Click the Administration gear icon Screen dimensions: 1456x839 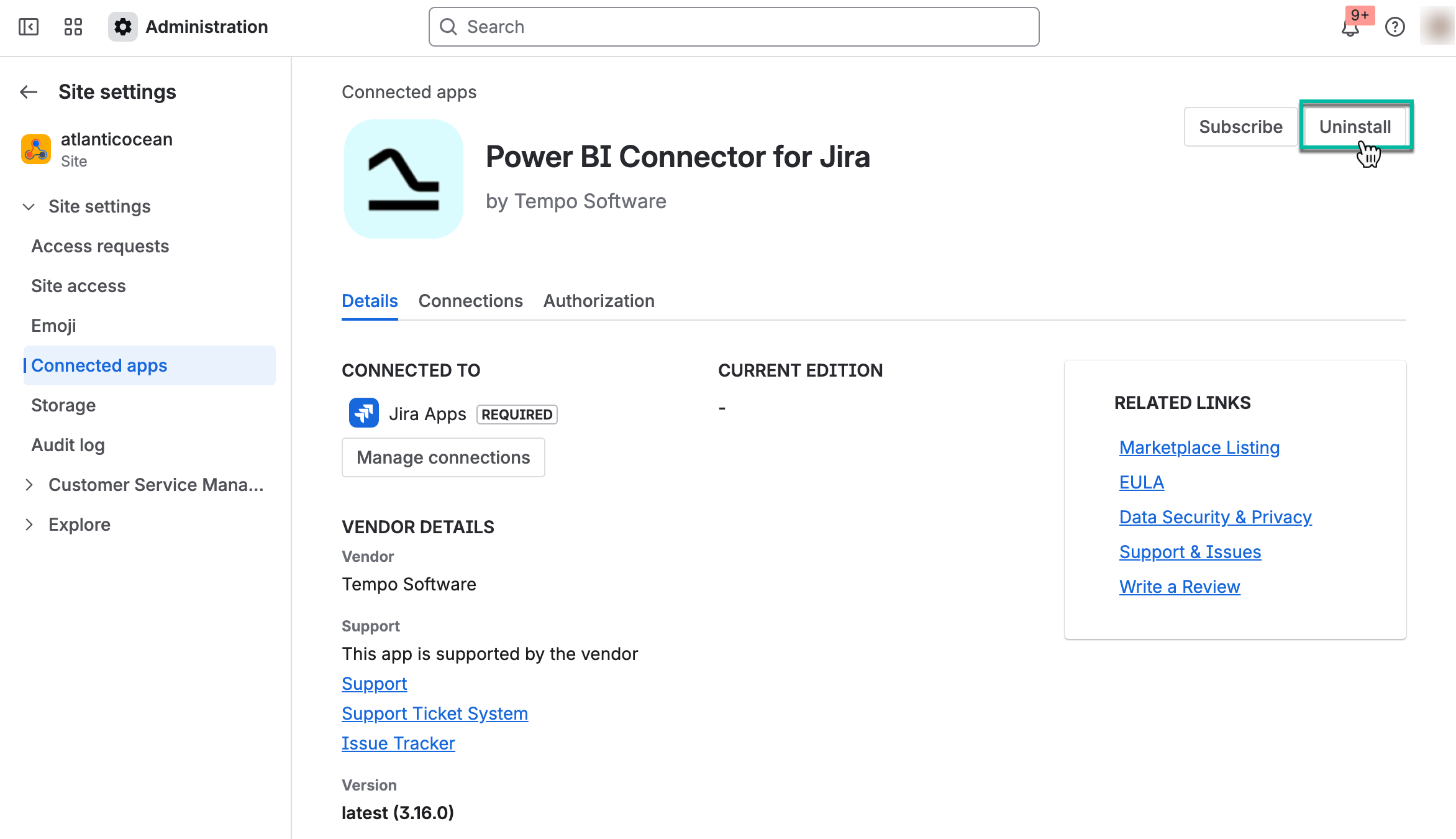coord(122,27)
